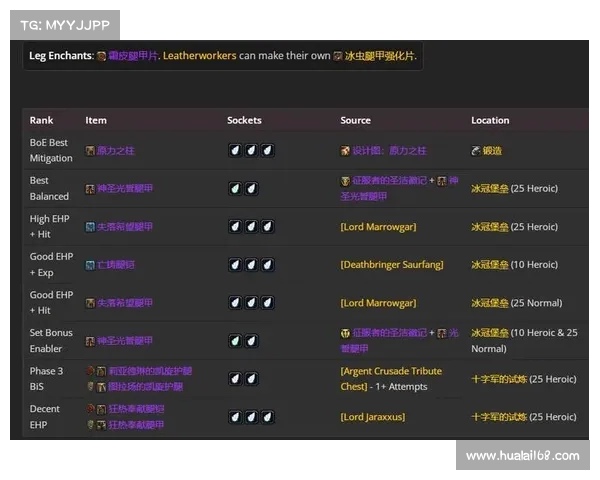Open the Deathbringer Saurfang source link

pos(391,265)
